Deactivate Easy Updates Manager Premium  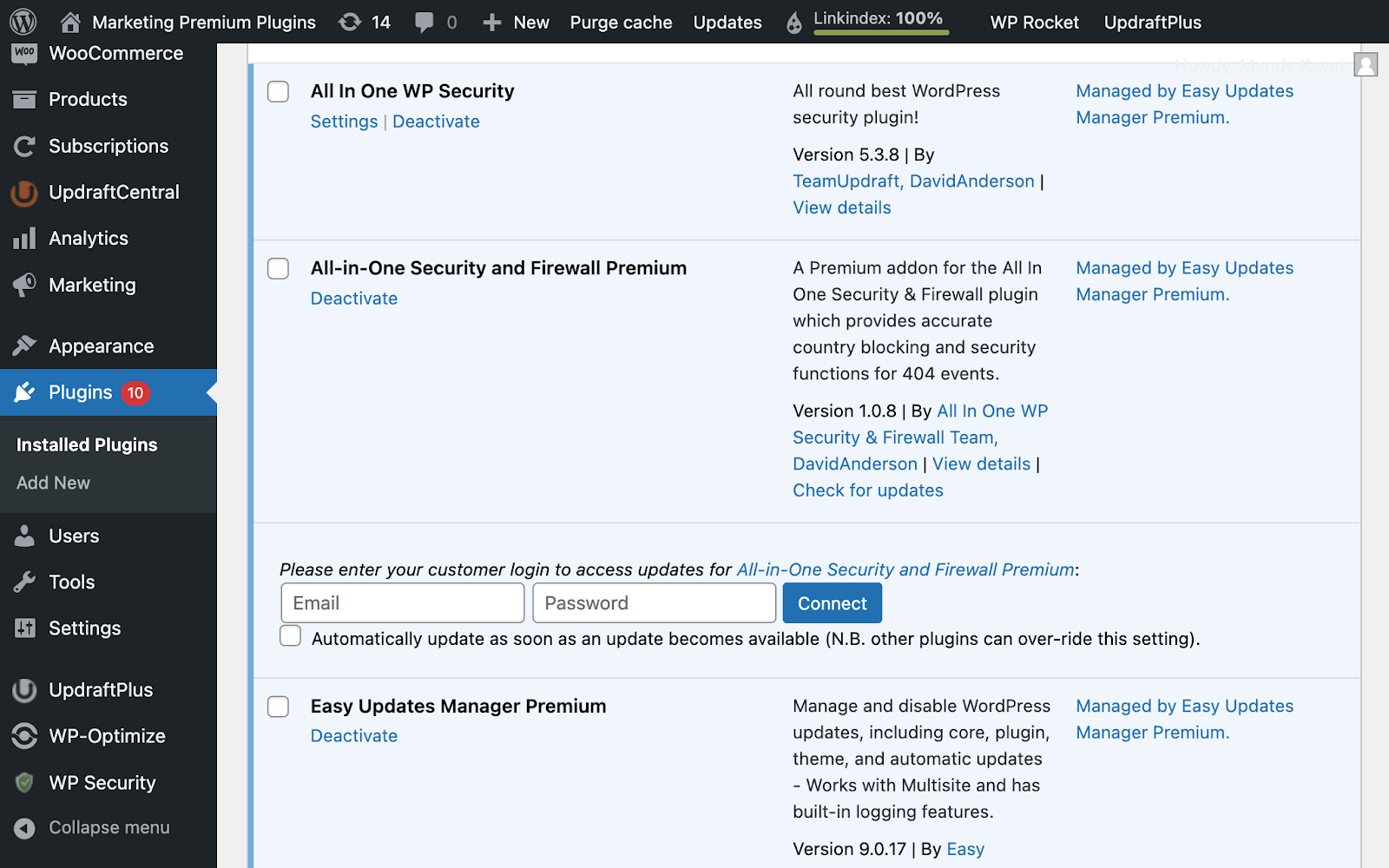tap(354, 736)
